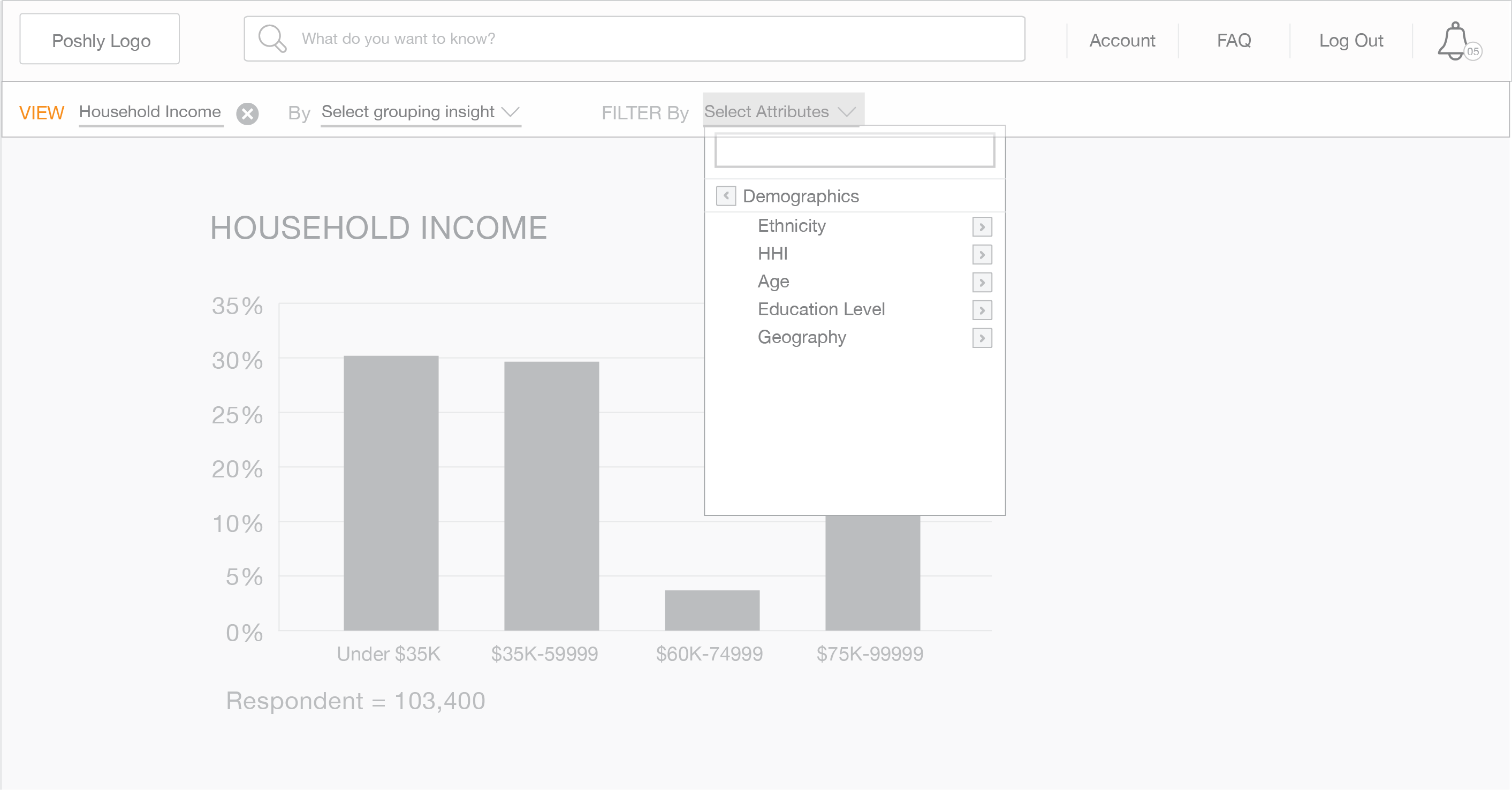Expand the Geography arrow
Screen dimensions: 1512x790
(982, 338)
